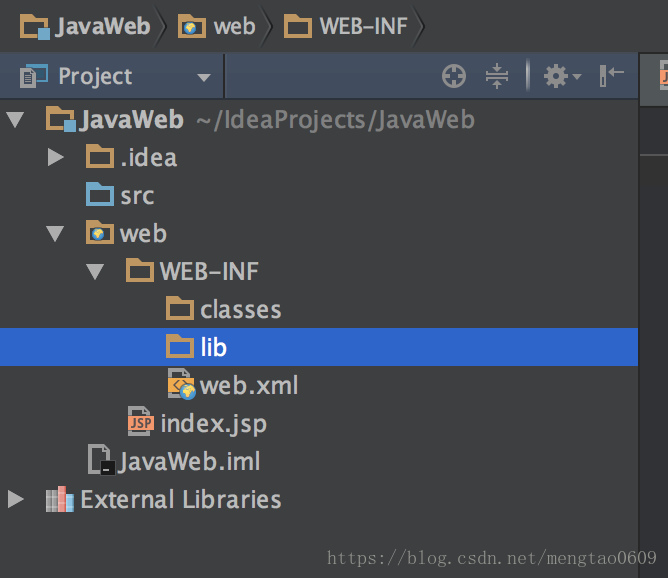Expand the .idea folder arrow
The width and height of the screenshot is (668, 578).
56,157
